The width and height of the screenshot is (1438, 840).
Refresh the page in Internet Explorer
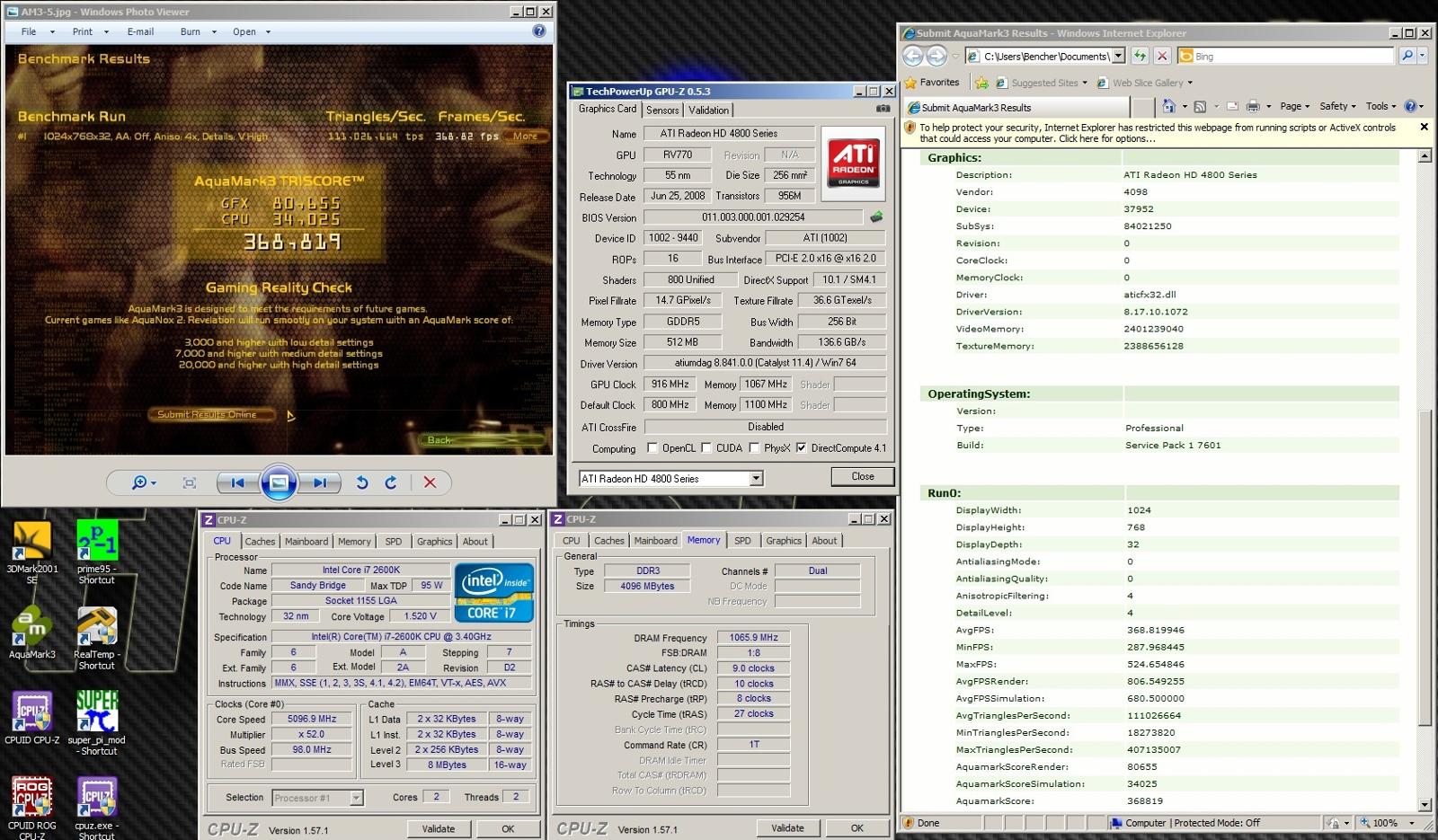(x=1140, y=56)
